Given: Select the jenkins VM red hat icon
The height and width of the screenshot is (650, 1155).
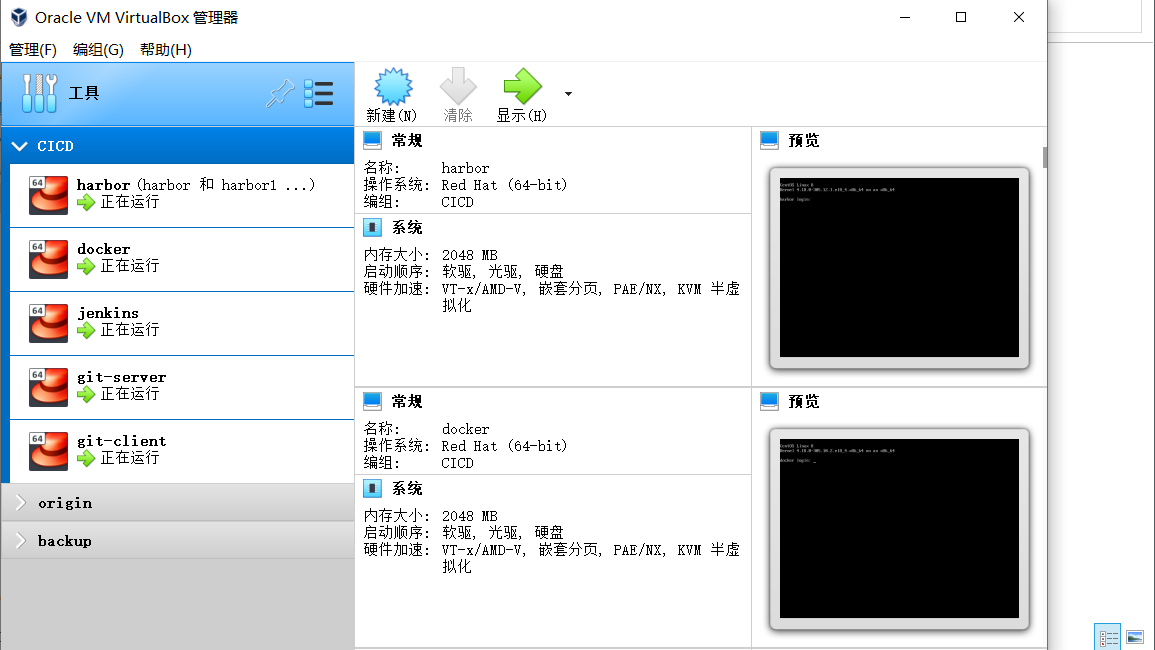Looking at the screenshot, I should click(x=48, y=323).
